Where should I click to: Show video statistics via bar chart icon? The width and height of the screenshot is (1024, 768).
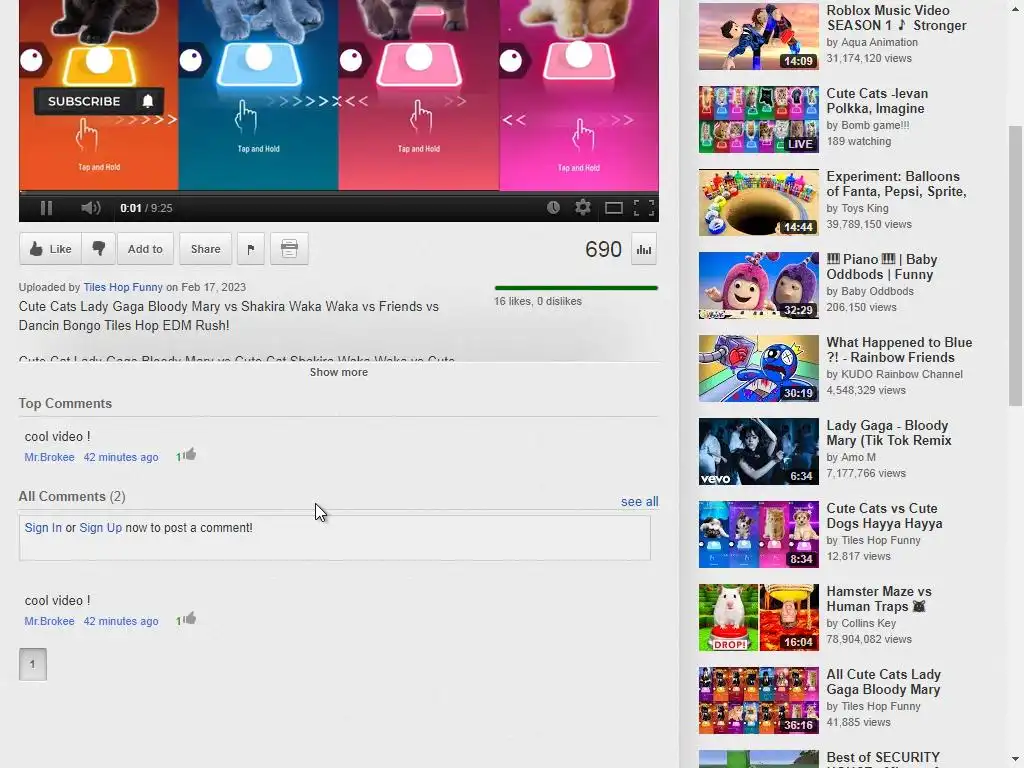[644, 249]
